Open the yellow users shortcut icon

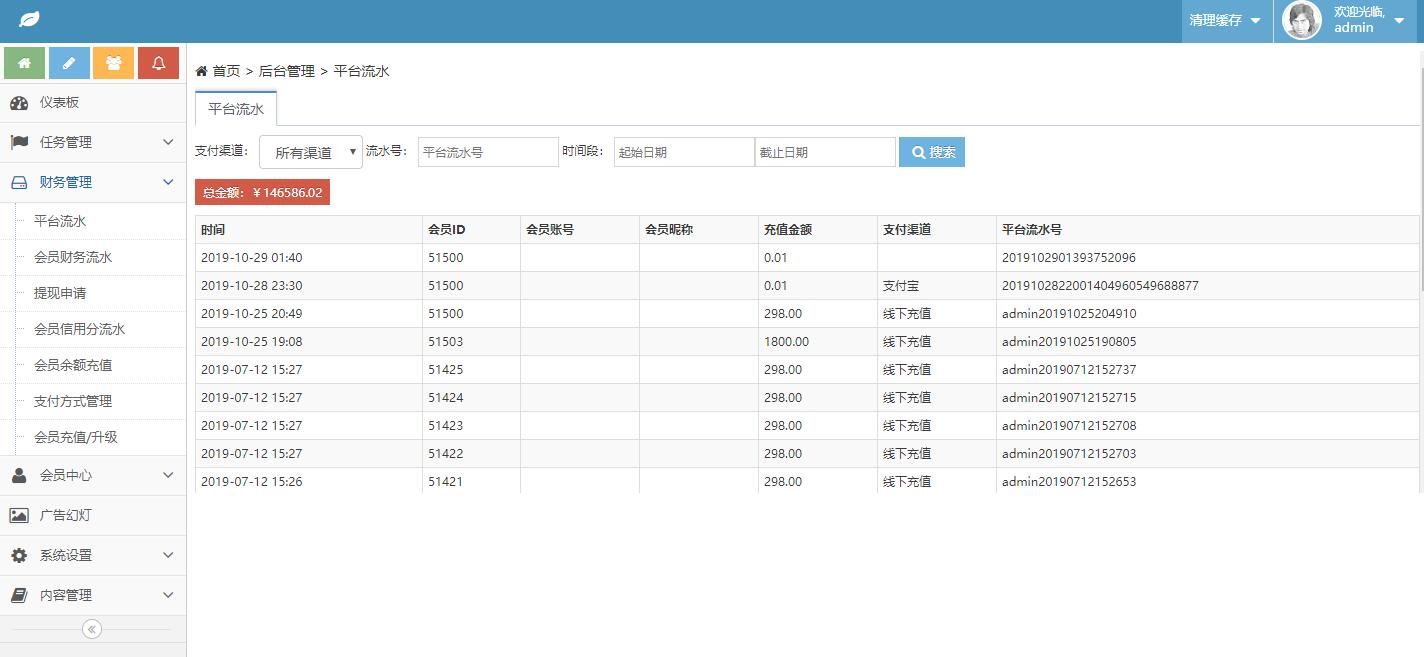(x=113, y=62)
